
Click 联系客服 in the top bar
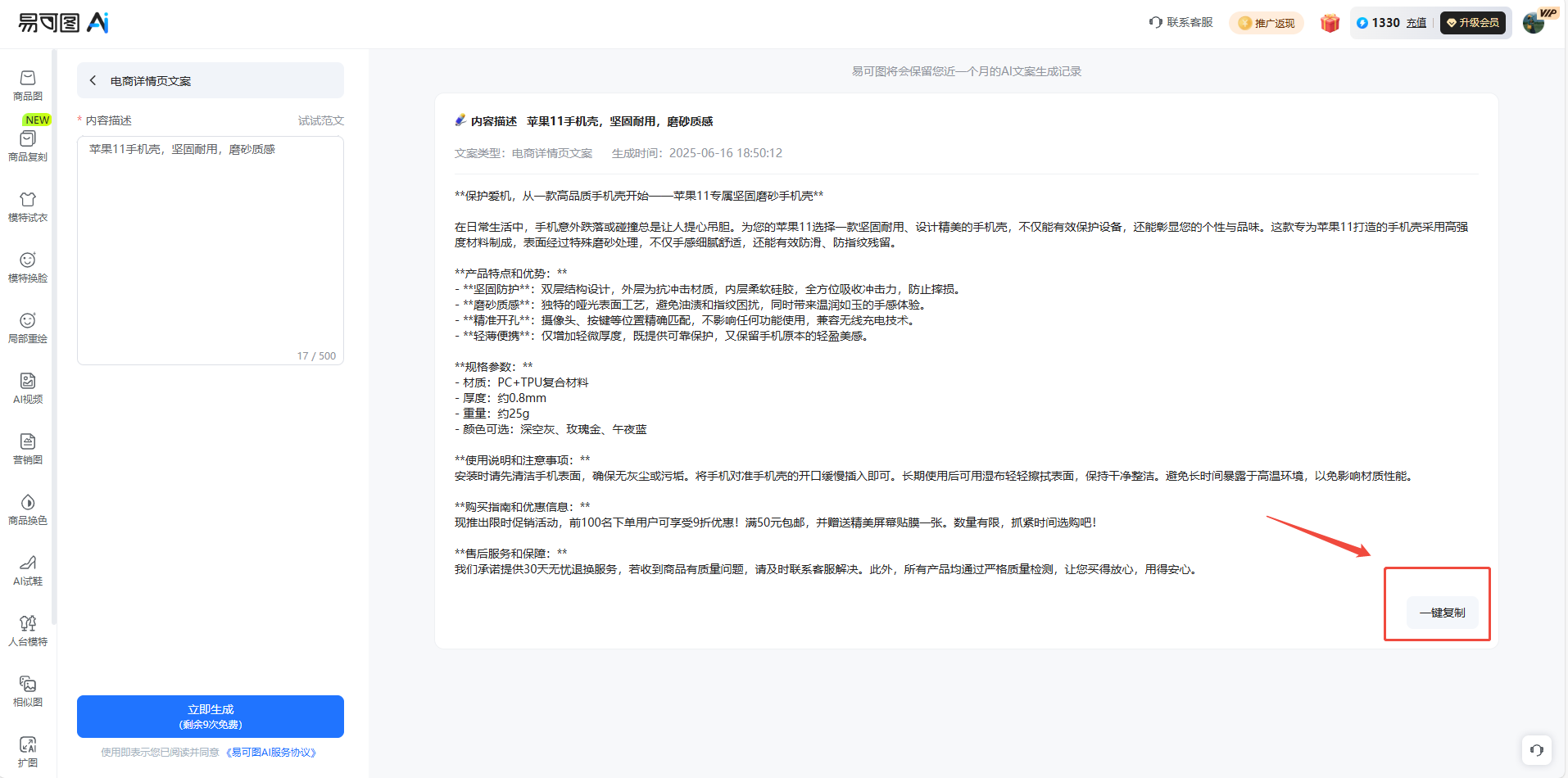coord(1181,22)
